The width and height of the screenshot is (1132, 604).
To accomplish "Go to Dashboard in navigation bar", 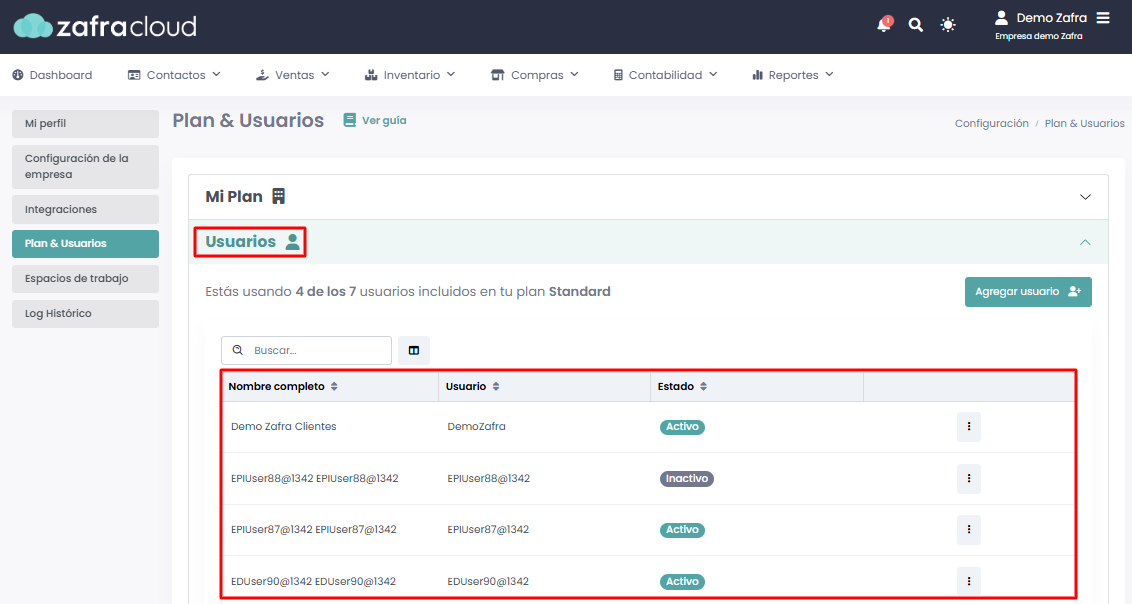I will tap(52, 75).
